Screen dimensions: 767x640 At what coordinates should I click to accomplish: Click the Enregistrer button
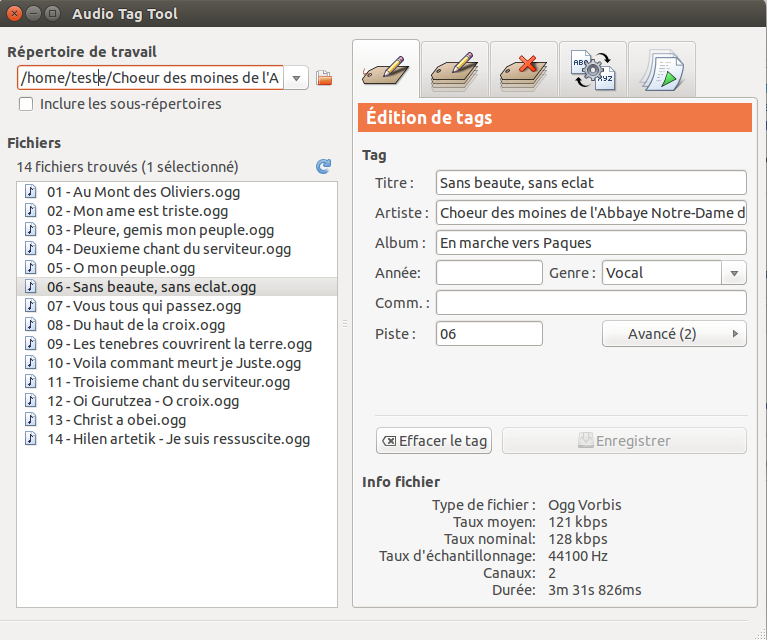[x=624, y=441]
